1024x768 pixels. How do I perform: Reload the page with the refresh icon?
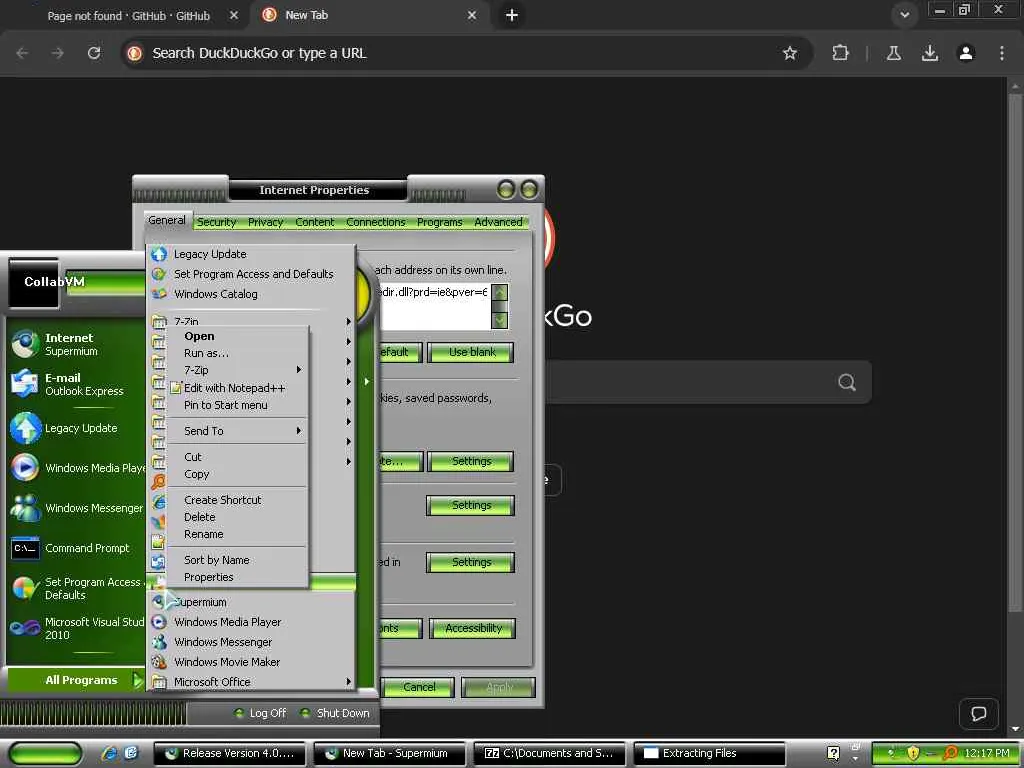[x=94, y=53]
